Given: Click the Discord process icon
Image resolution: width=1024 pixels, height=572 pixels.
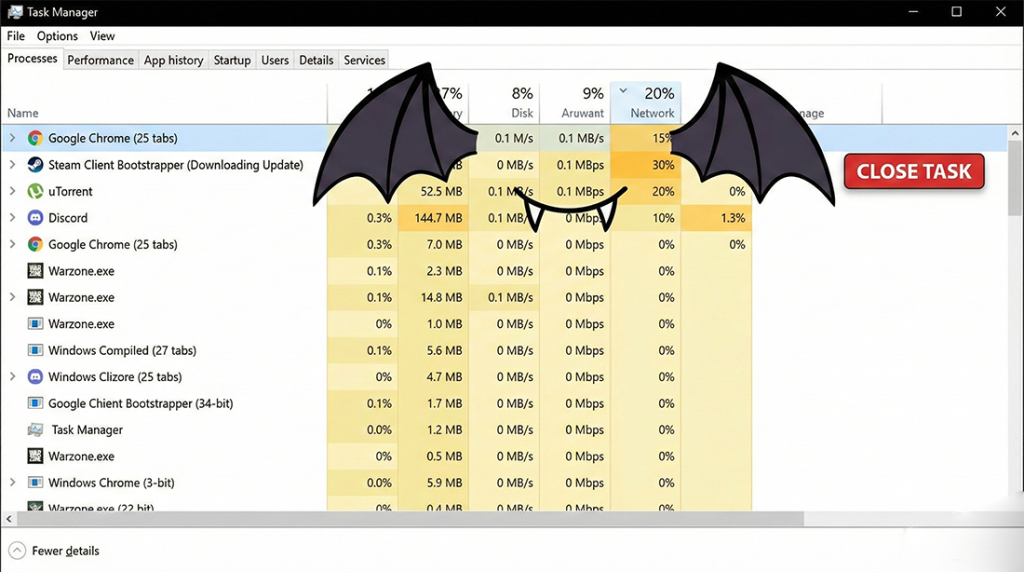Looking at the screenshot, I should click(x=35, y=218).
